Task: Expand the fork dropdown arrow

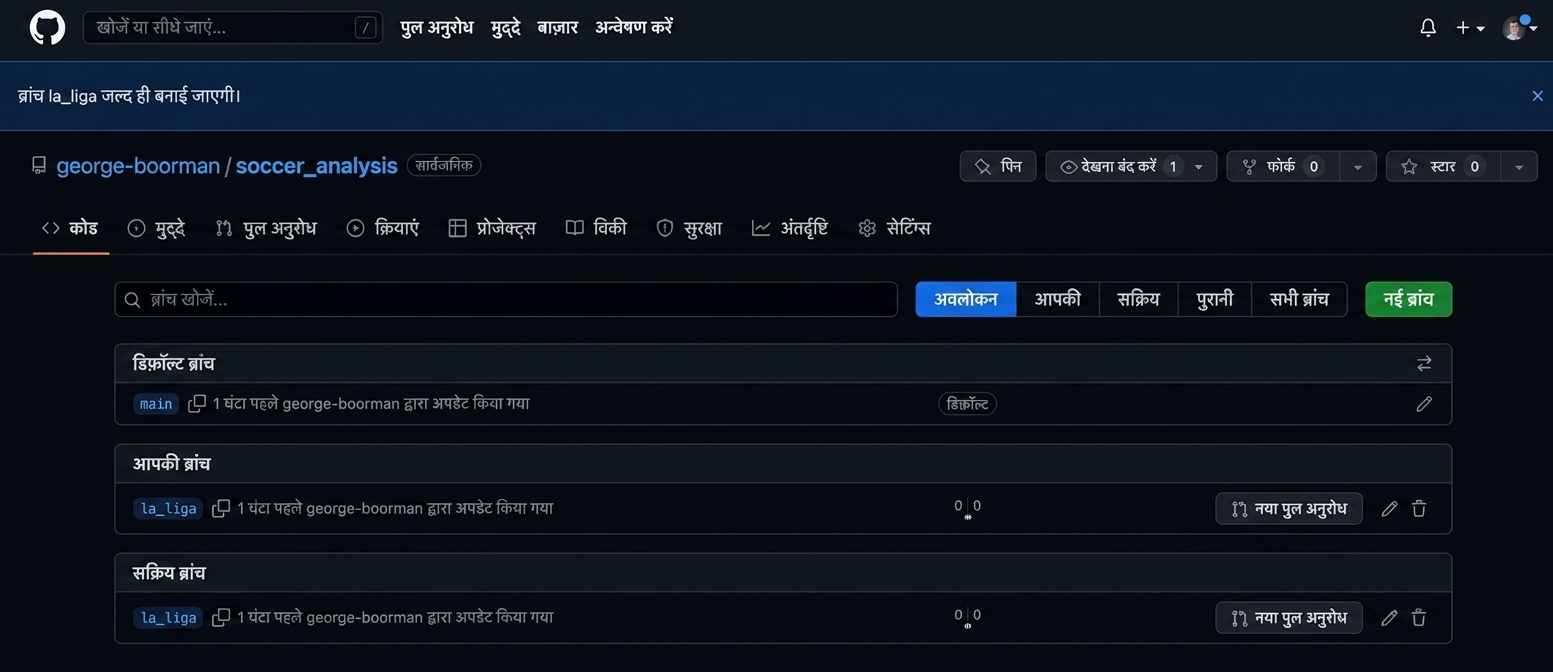Action: (x=1358, y=166)
